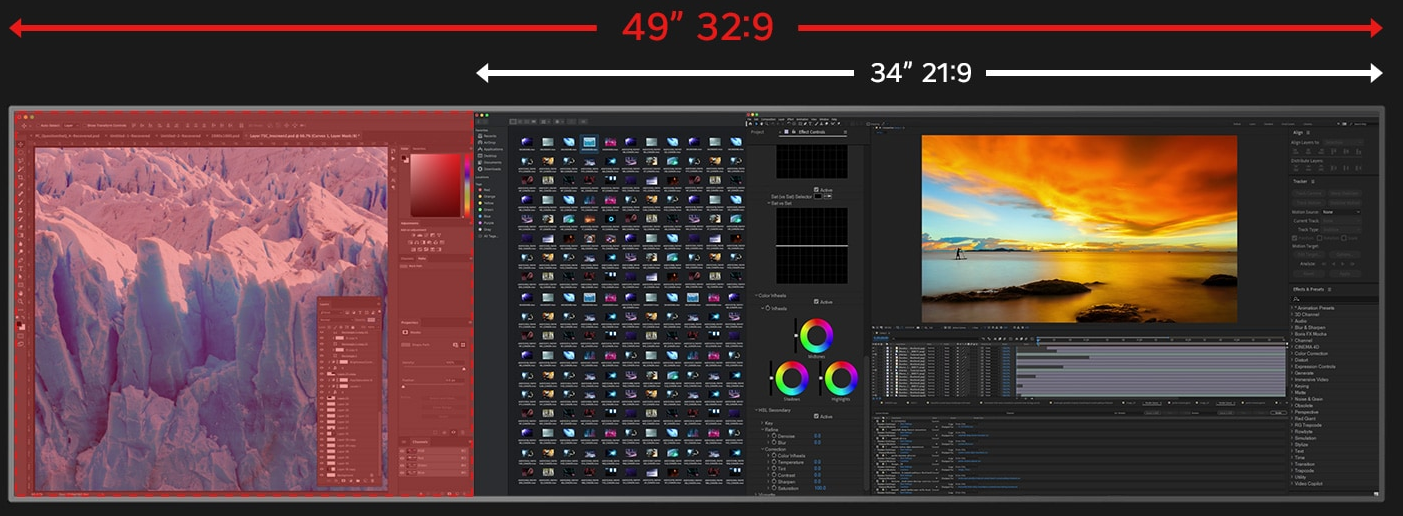
Task: Toggle the Active checkbox under Color Wheels
Action: tap(817, 301)
